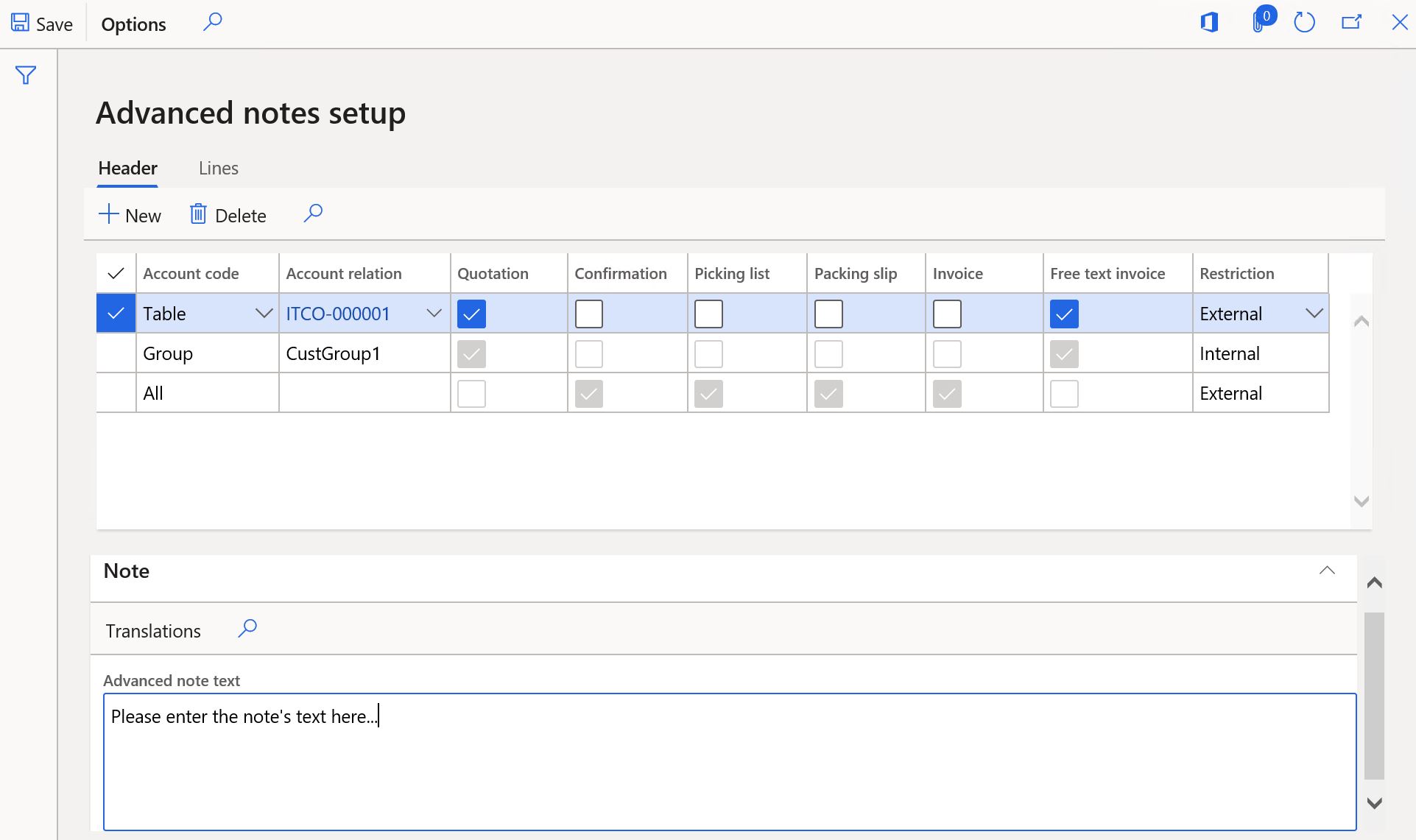Click the search icon in the grid

[313, 213]
